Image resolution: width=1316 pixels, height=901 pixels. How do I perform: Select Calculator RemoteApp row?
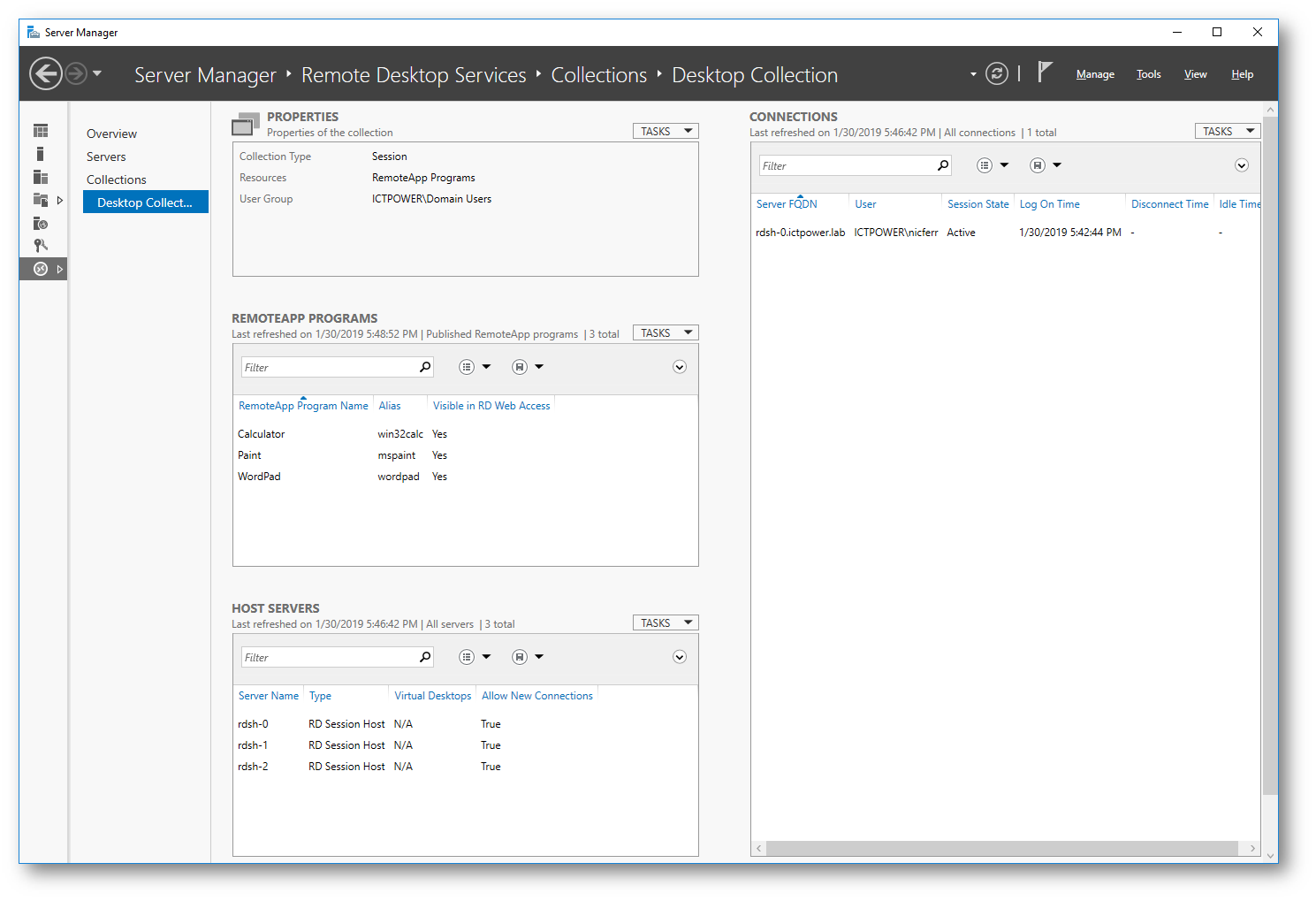(466, 434)
